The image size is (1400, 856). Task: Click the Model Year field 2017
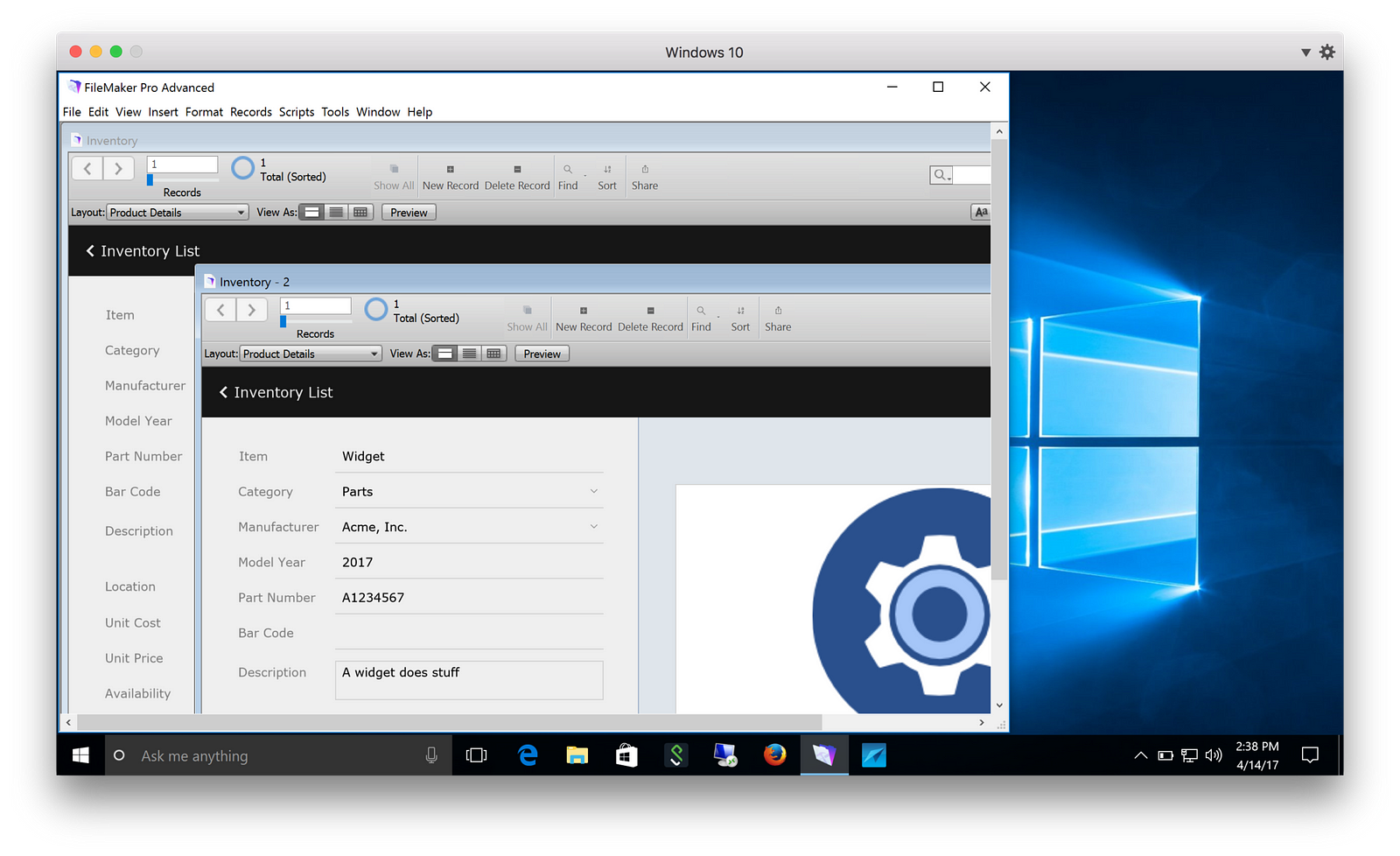(469, 562)
